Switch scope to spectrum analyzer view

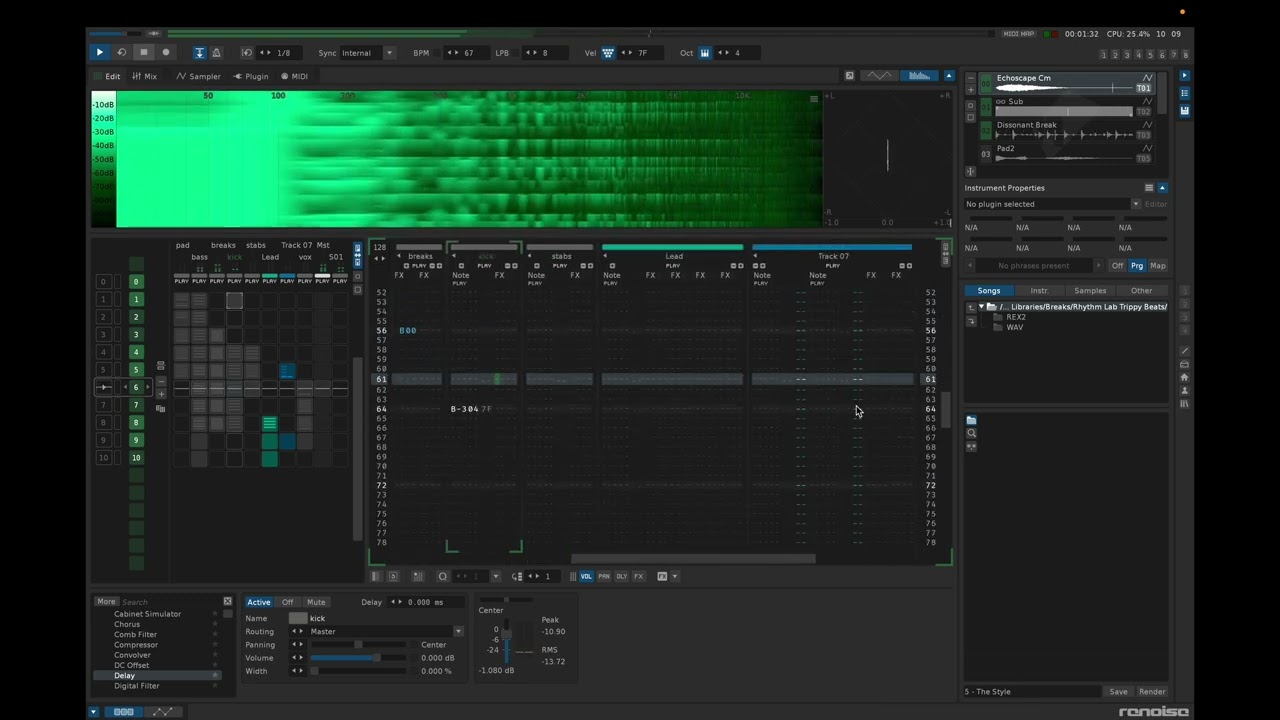click(x=918, y=76)
